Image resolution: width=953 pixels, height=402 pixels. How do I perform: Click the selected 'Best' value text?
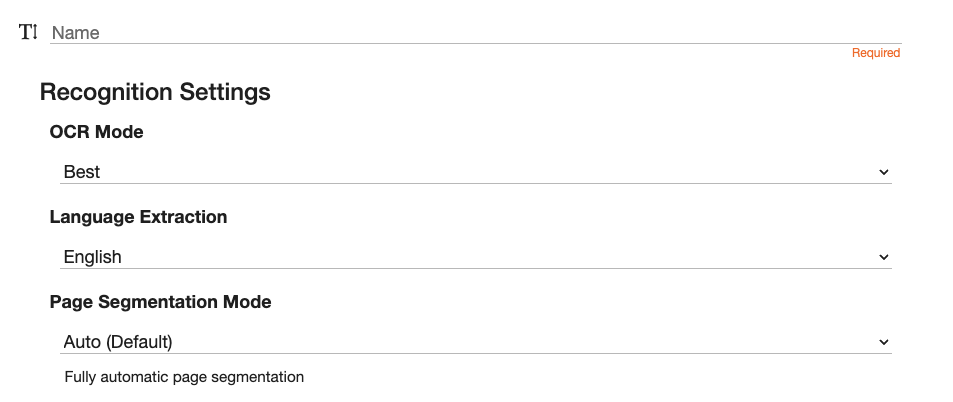coord(82,172)
